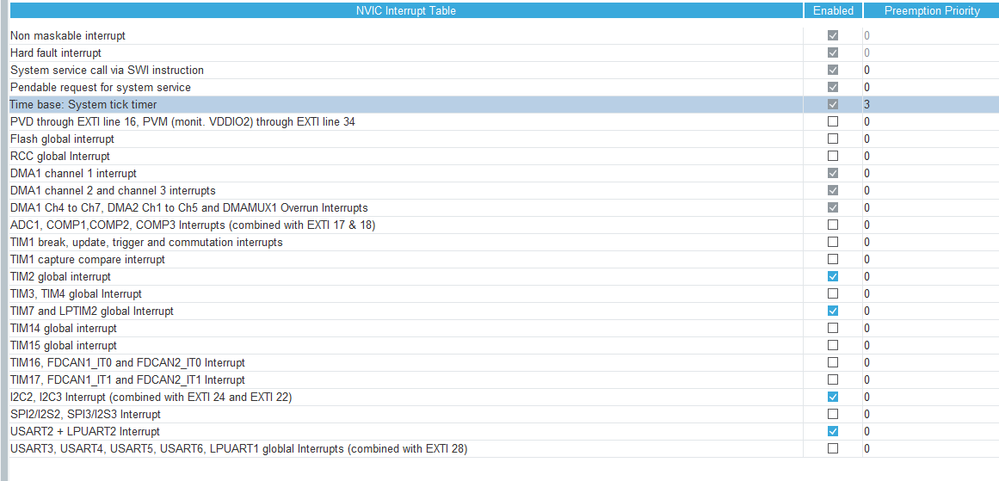Select 'TIM2 global interrupt' row text
Image resolution: width=999 pixels, height=481 pixels.
pos(61,276)
